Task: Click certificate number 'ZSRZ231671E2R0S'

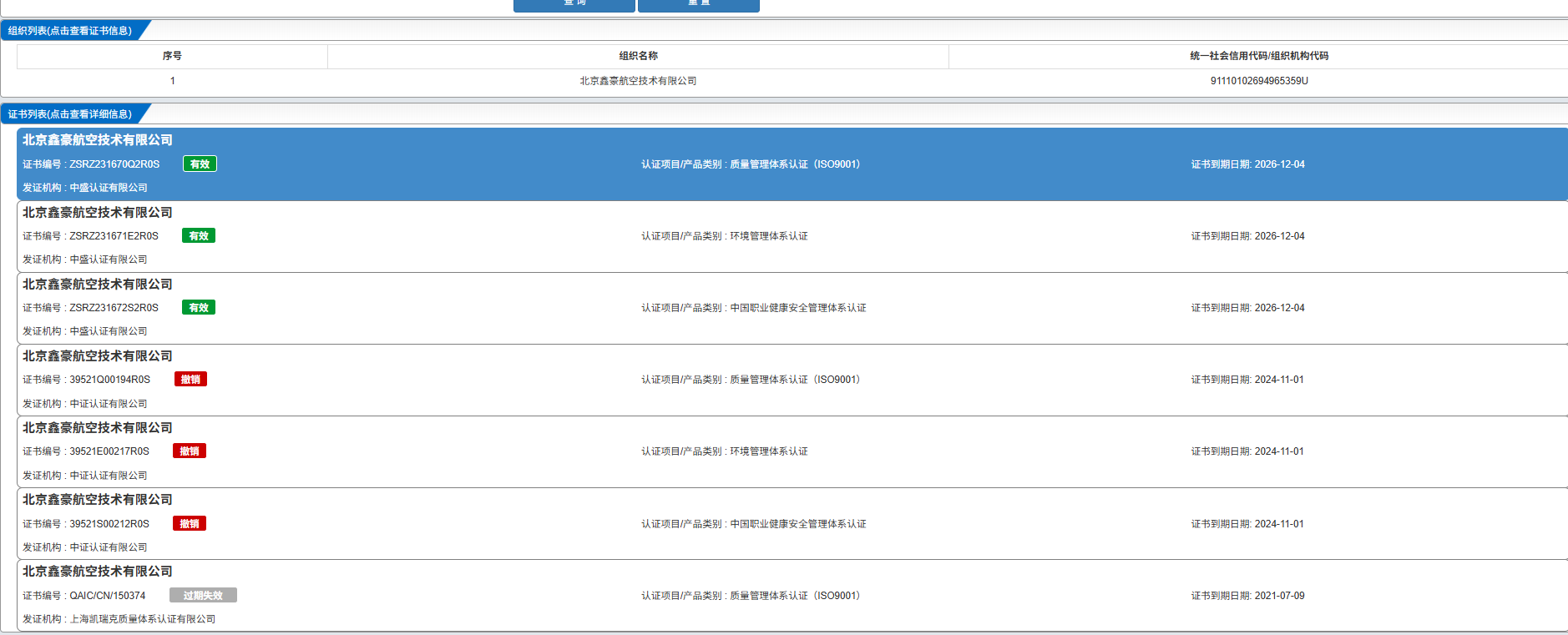Action: coord(114,236)
